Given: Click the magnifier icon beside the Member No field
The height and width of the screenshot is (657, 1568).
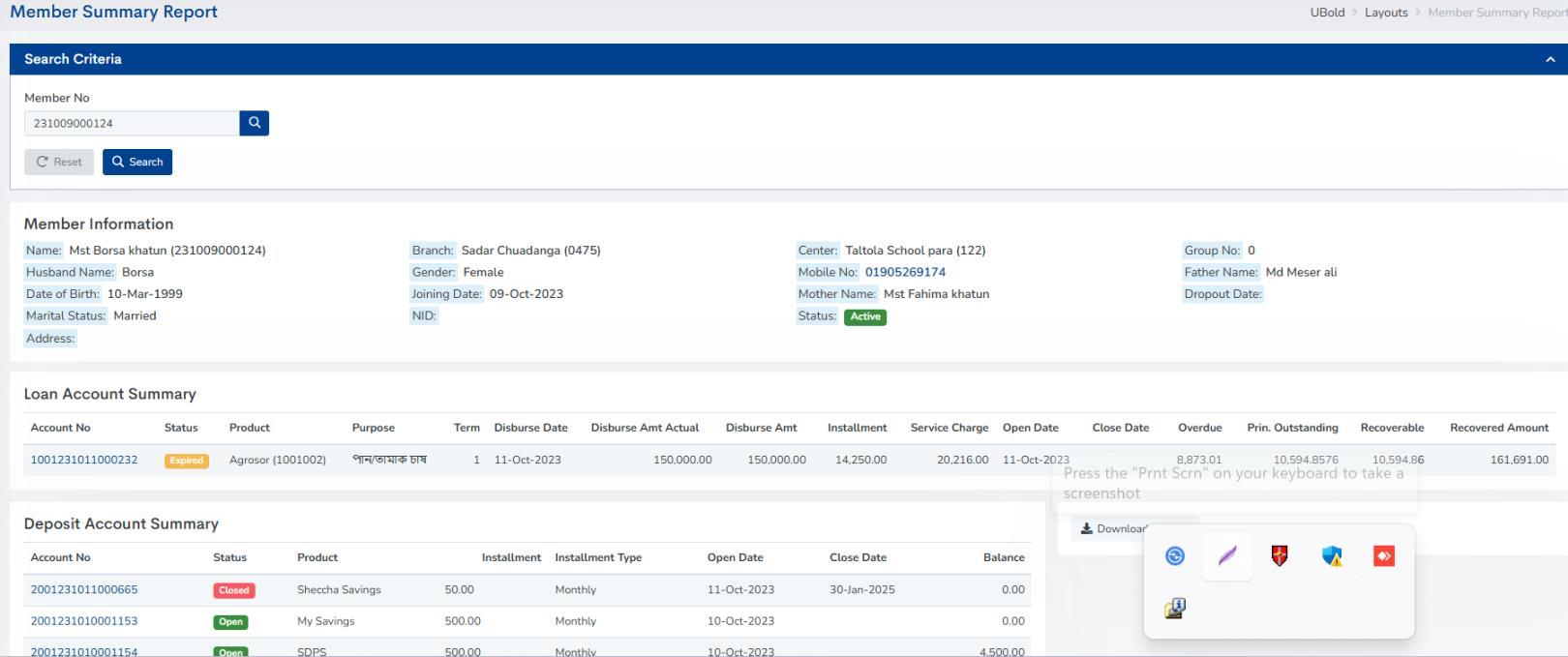Looking at the screenshot, I should tap(254, 123).
